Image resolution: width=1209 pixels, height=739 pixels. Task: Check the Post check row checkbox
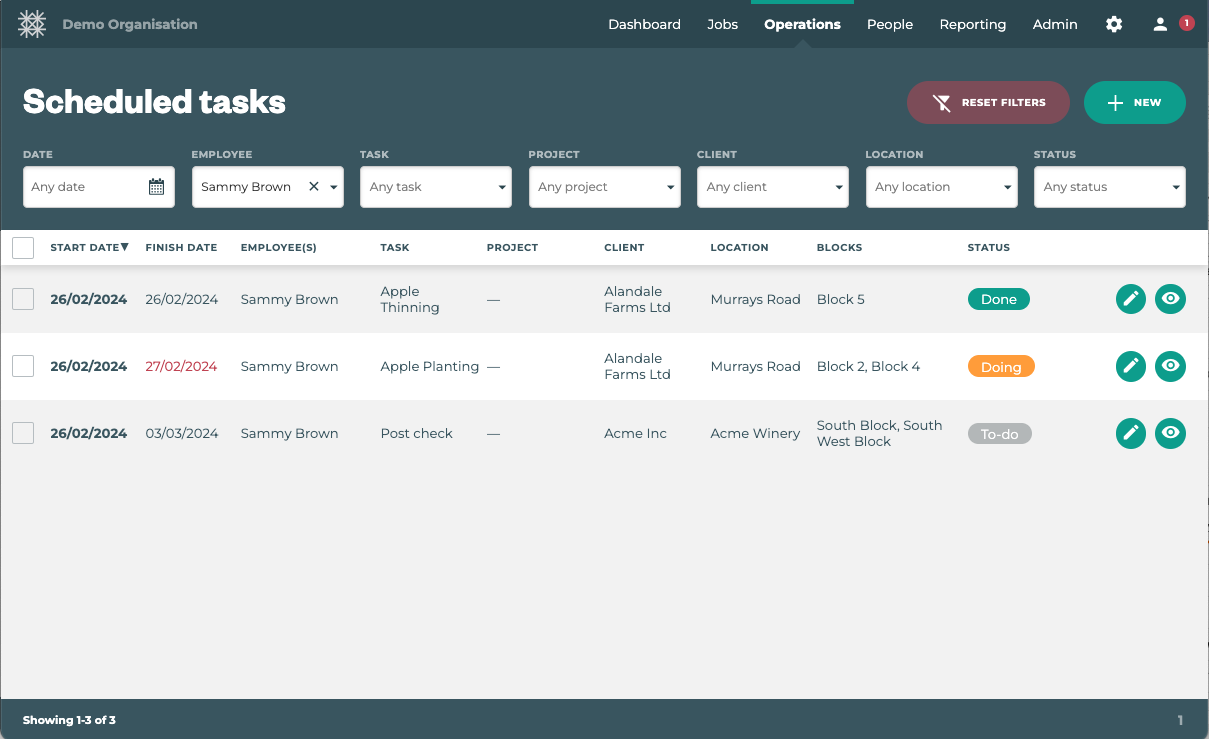[23, 433]
